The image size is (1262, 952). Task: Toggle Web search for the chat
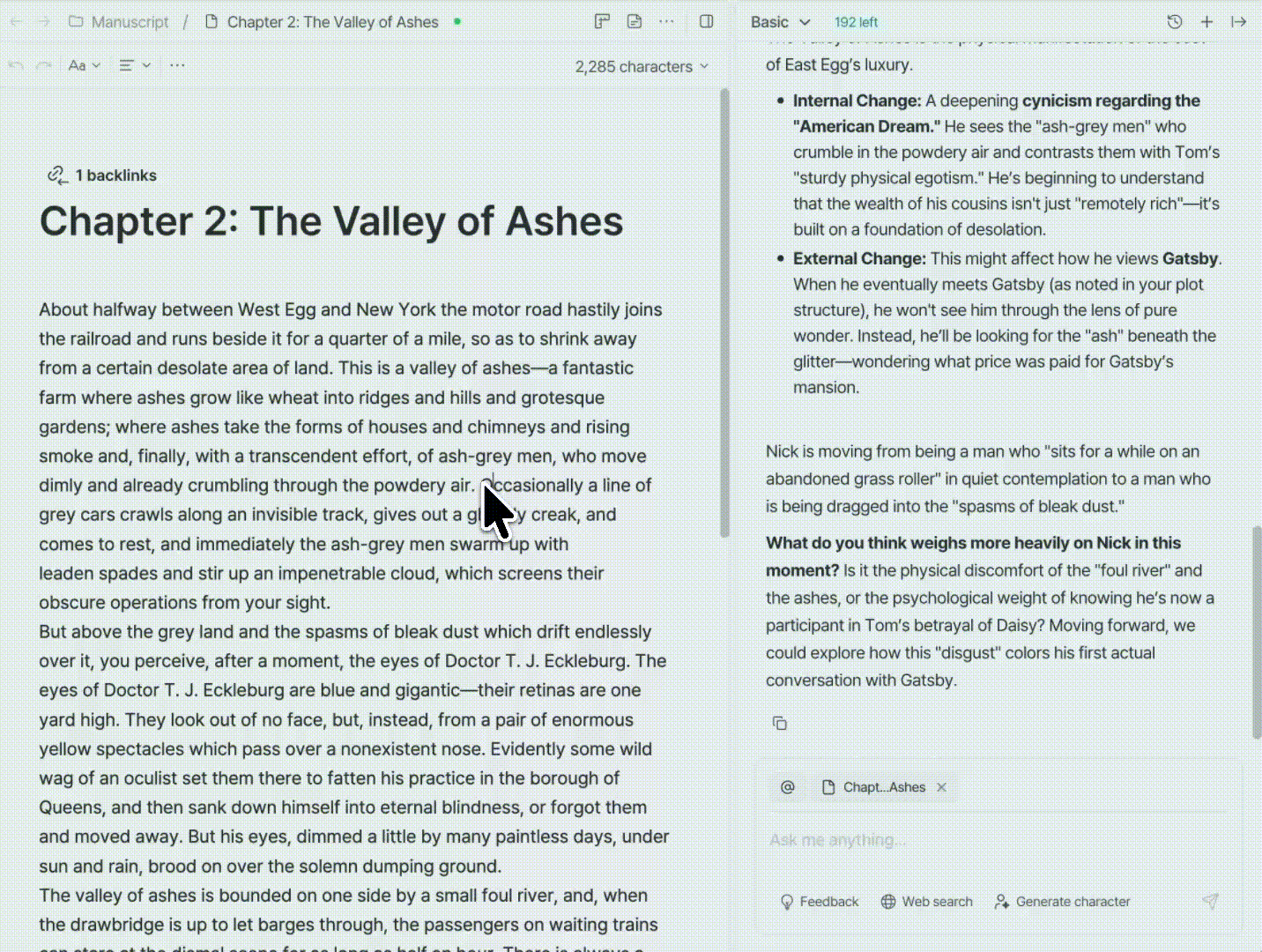tap(927, 902)
